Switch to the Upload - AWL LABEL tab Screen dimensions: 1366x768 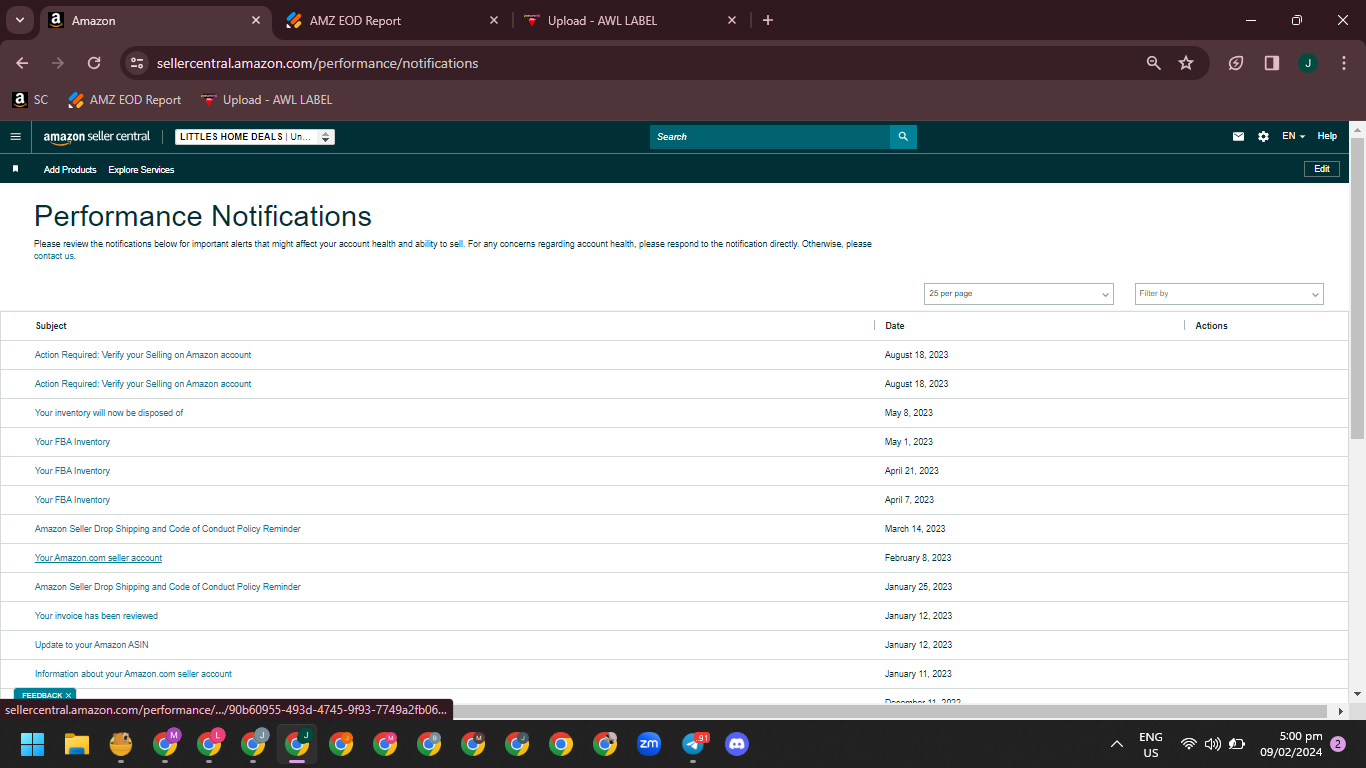[x=630, y=20]
